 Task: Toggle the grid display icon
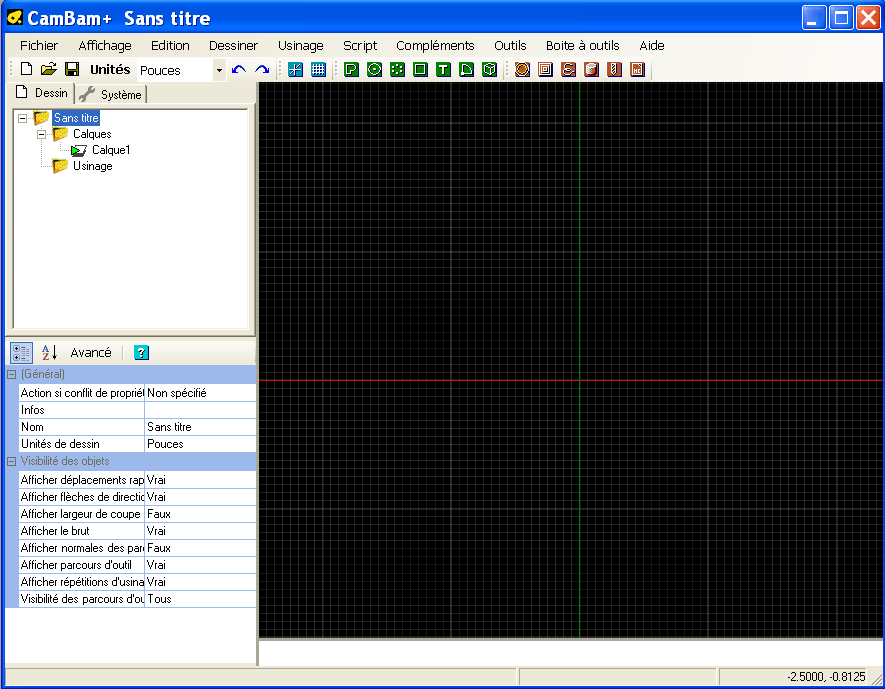pyautogui.click(x=318, y=69)
